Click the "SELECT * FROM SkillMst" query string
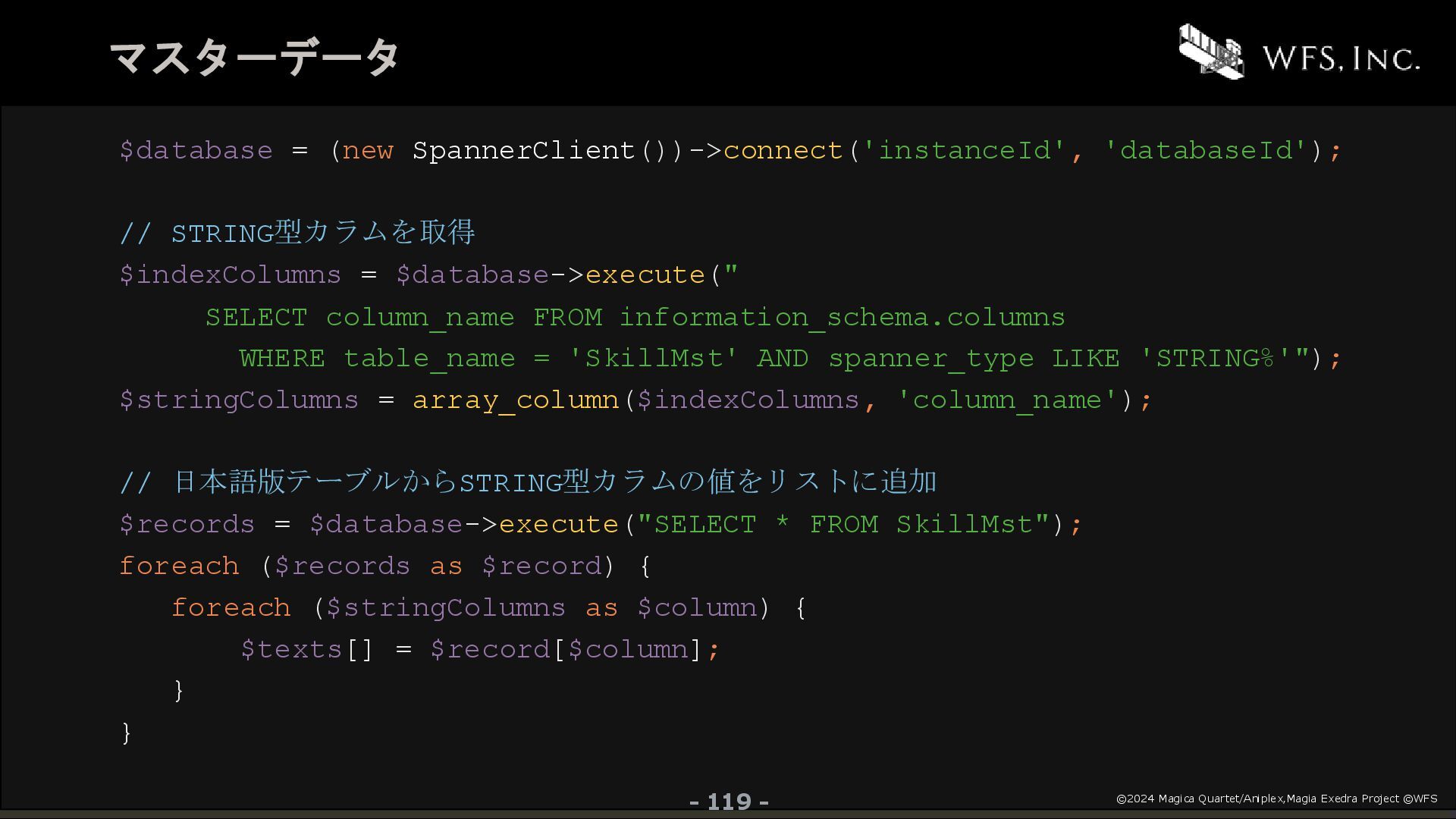The height and width of the screenshot is (819, 1456). click(x=843, y=524)
